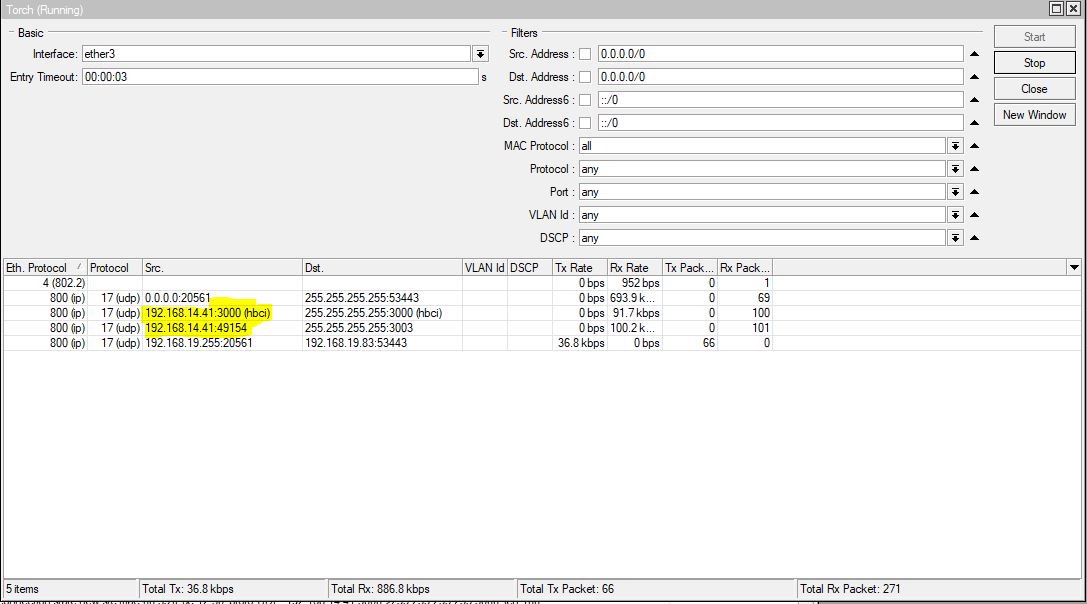The height and width of the screenshot is (604, 1087).
Task: Click the 952 bps Rx Rate cell
Action: click(x=634, y=283)
